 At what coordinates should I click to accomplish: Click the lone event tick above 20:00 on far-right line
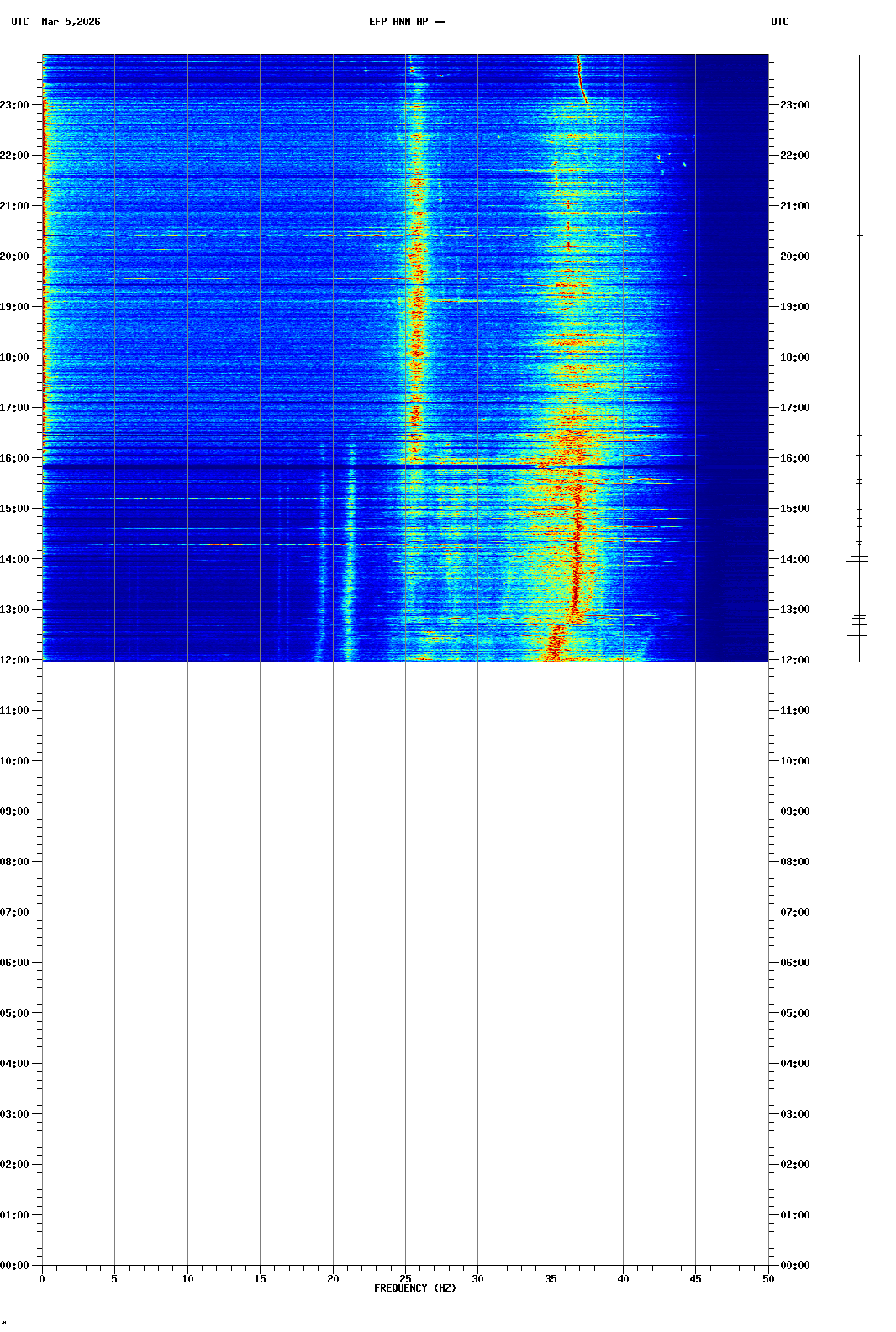pyautogui.click(x=859, y=236)
